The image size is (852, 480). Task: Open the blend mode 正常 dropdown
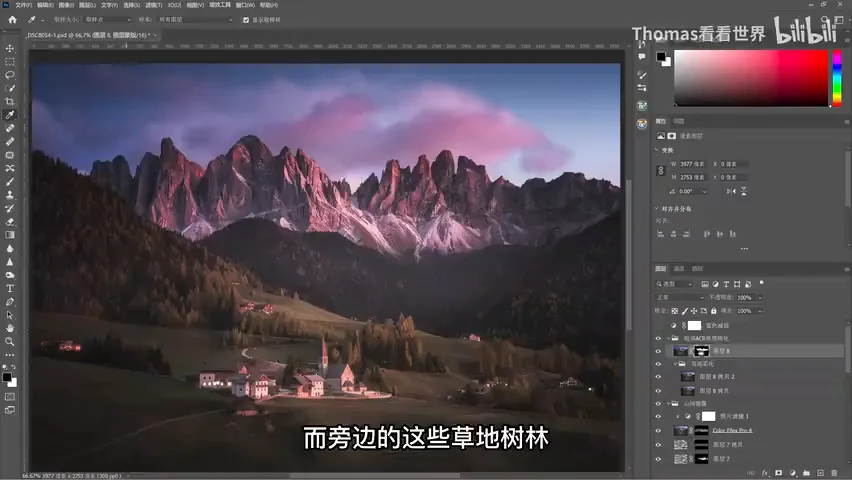click(680, 297)
